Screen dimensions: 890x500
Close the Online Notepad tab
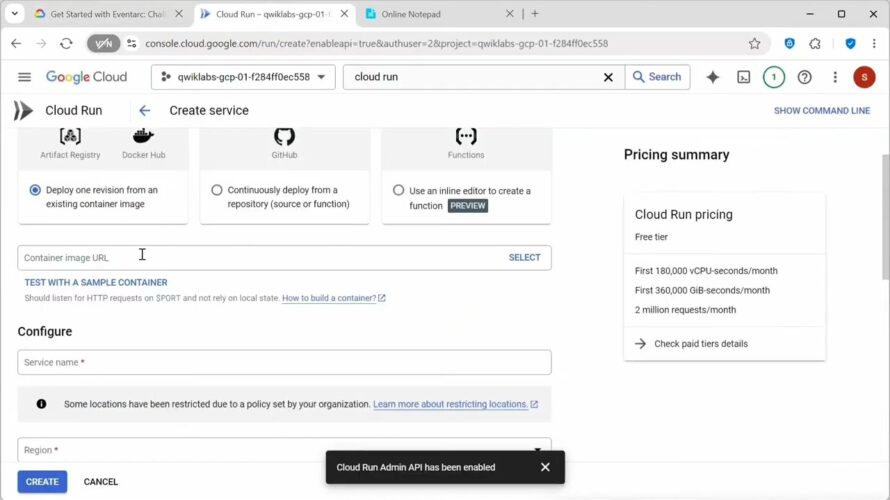509,14
